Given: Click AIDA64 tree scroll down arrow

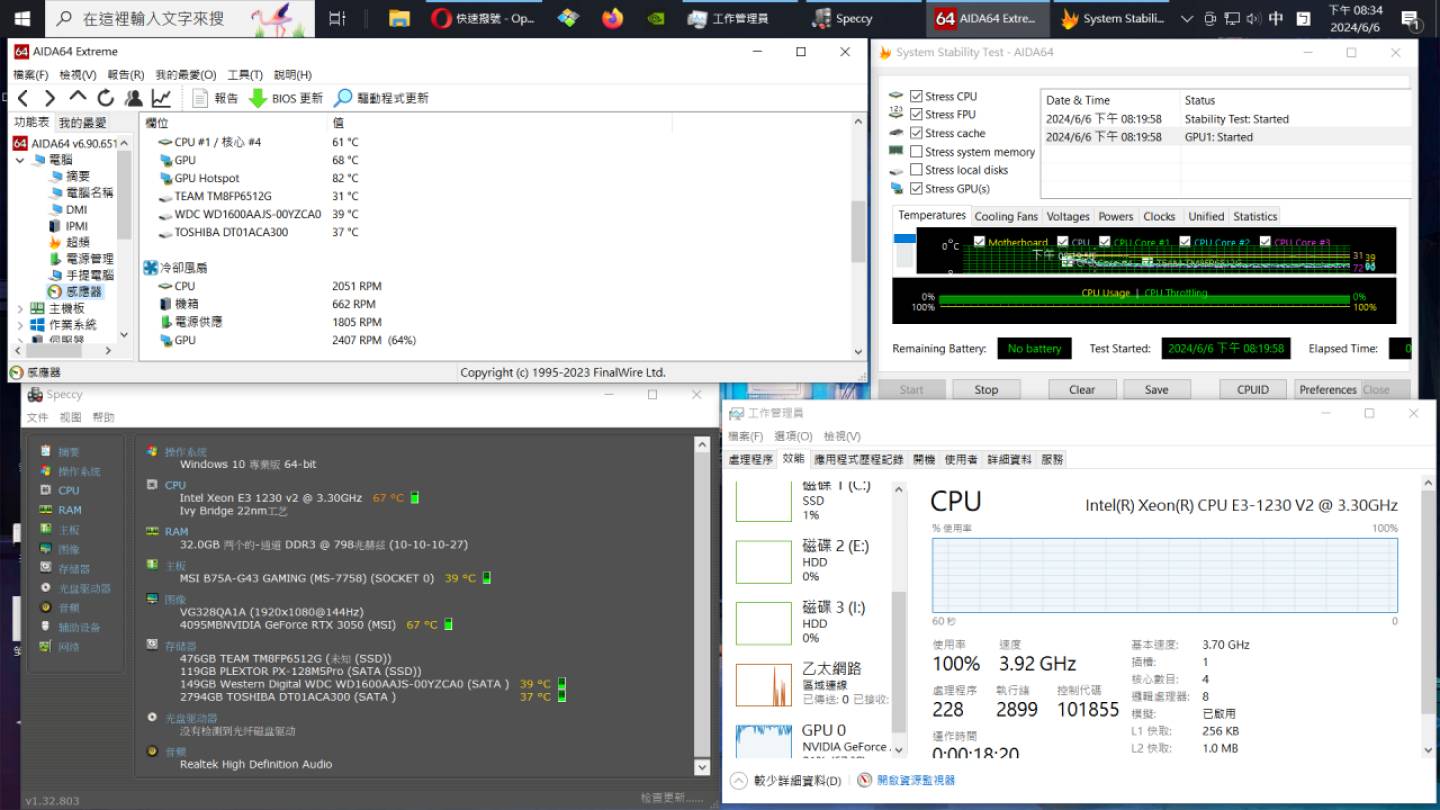Looking at the screenshot, I should 124,335.
